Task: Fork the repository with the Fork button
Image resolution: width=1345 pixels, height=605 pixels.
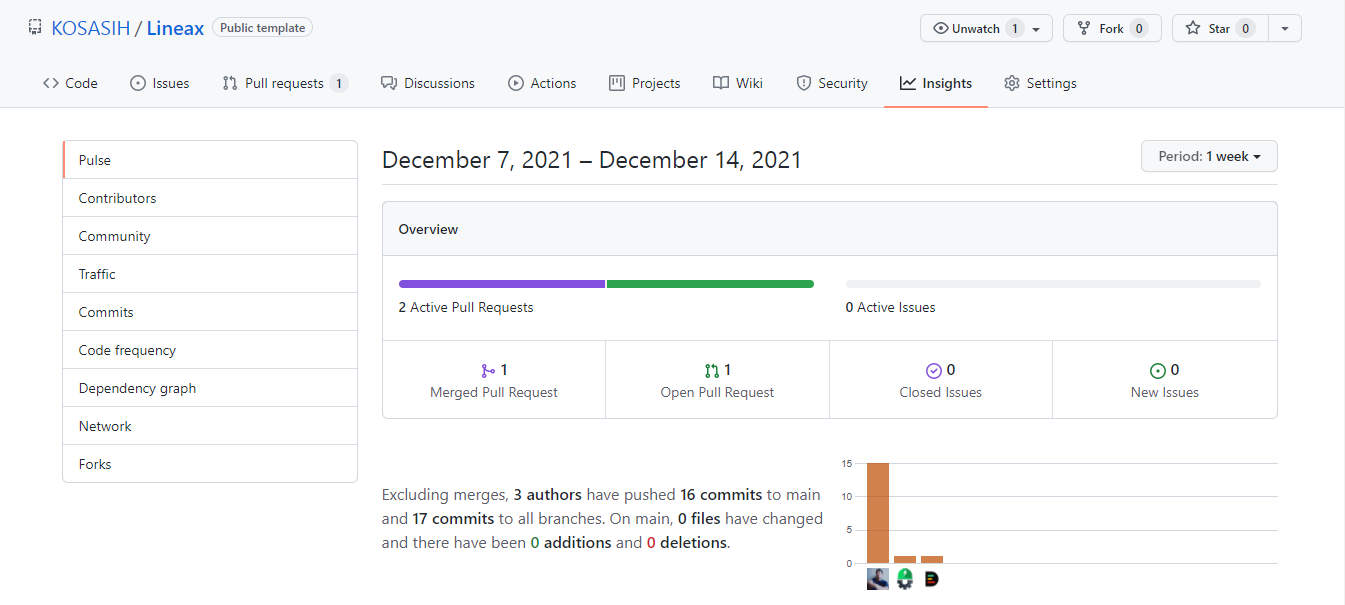Action: point(1112,28)
